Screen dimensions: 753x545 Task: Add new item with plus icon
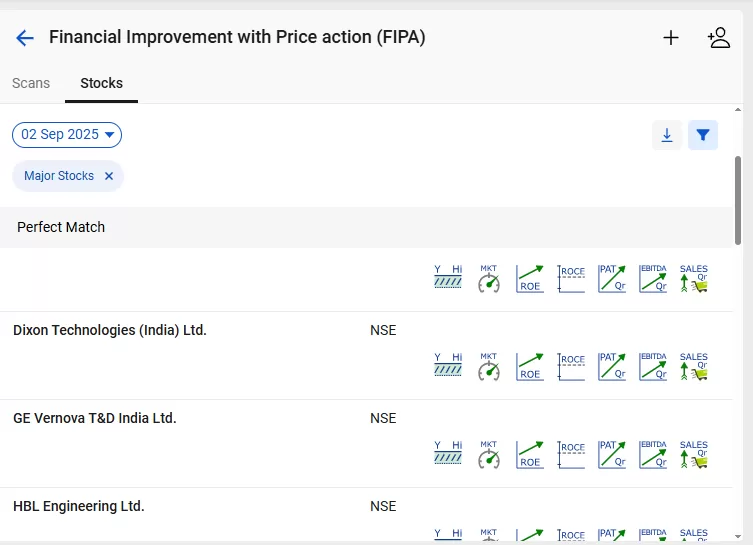[x=671, y=37]
